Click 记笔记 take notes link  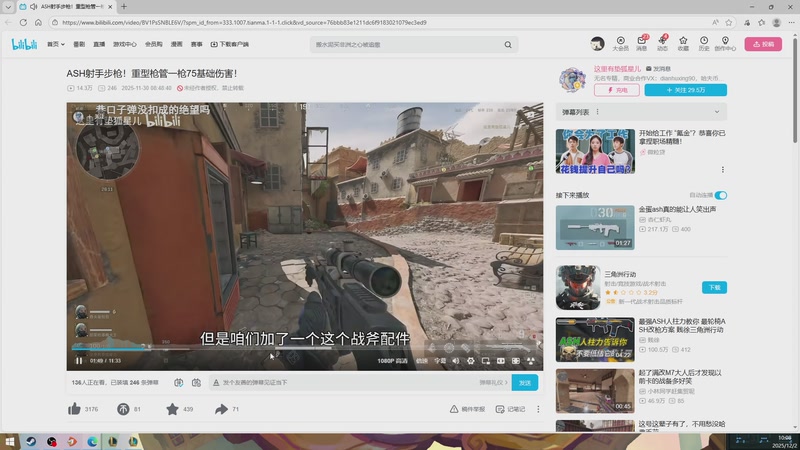click(510, 409)
